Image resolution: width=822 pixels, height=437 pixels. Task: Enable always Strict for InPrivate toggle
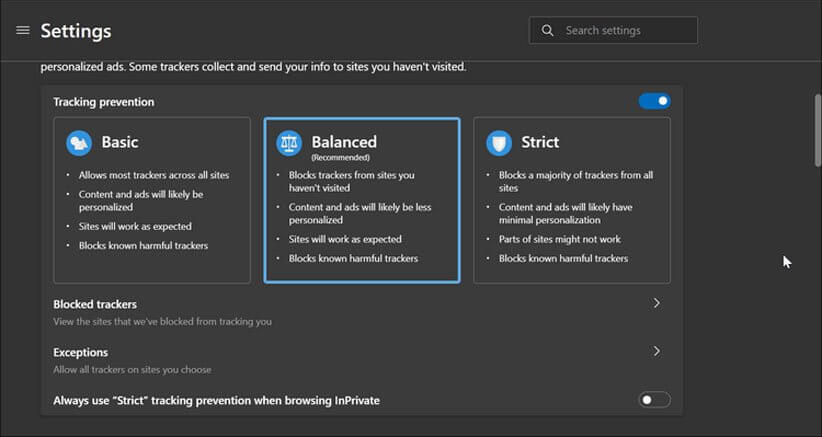click(654, 400)
